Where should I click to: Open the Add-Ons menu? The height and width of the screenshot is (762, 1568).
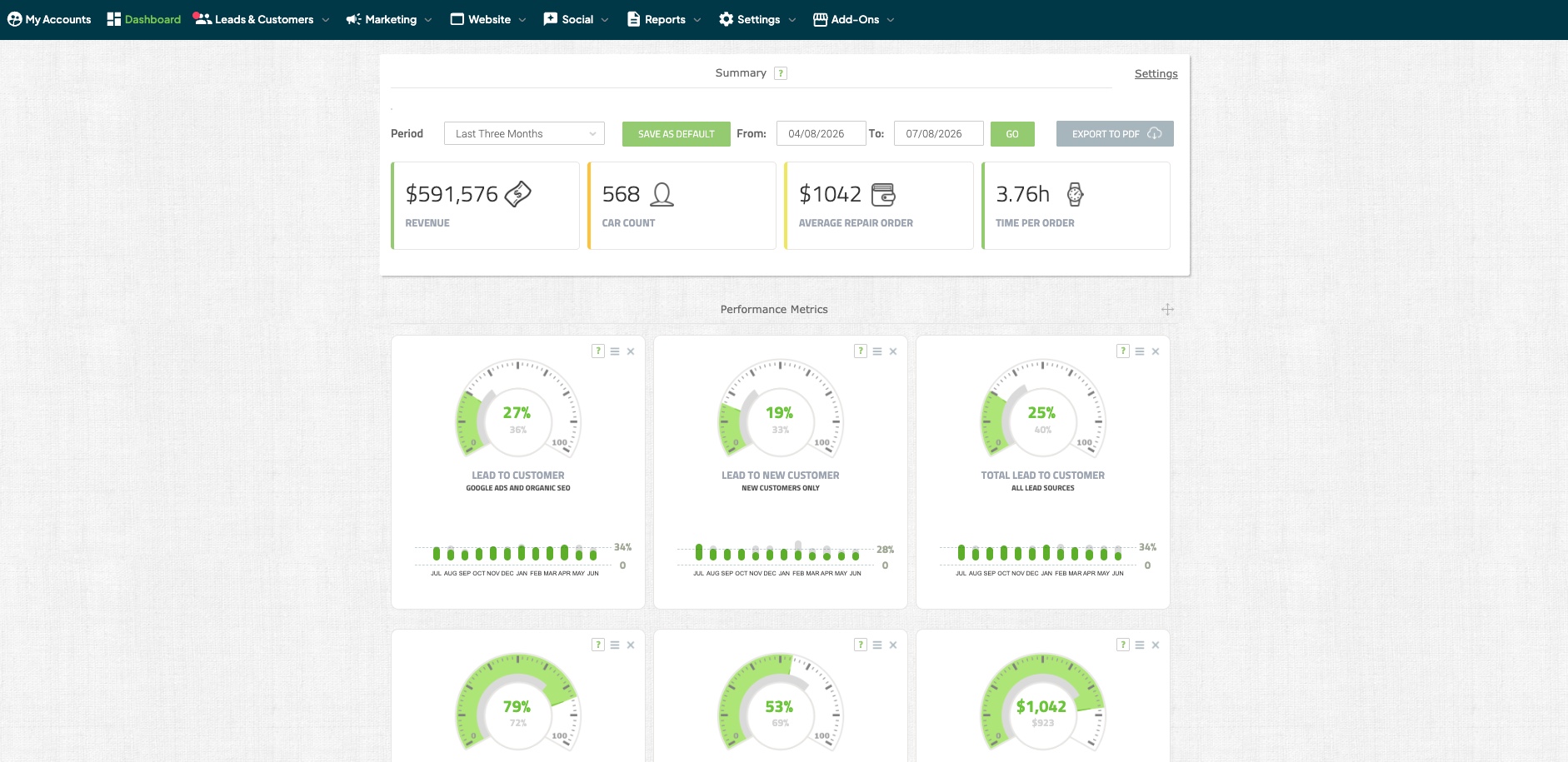tap(846, 19)
